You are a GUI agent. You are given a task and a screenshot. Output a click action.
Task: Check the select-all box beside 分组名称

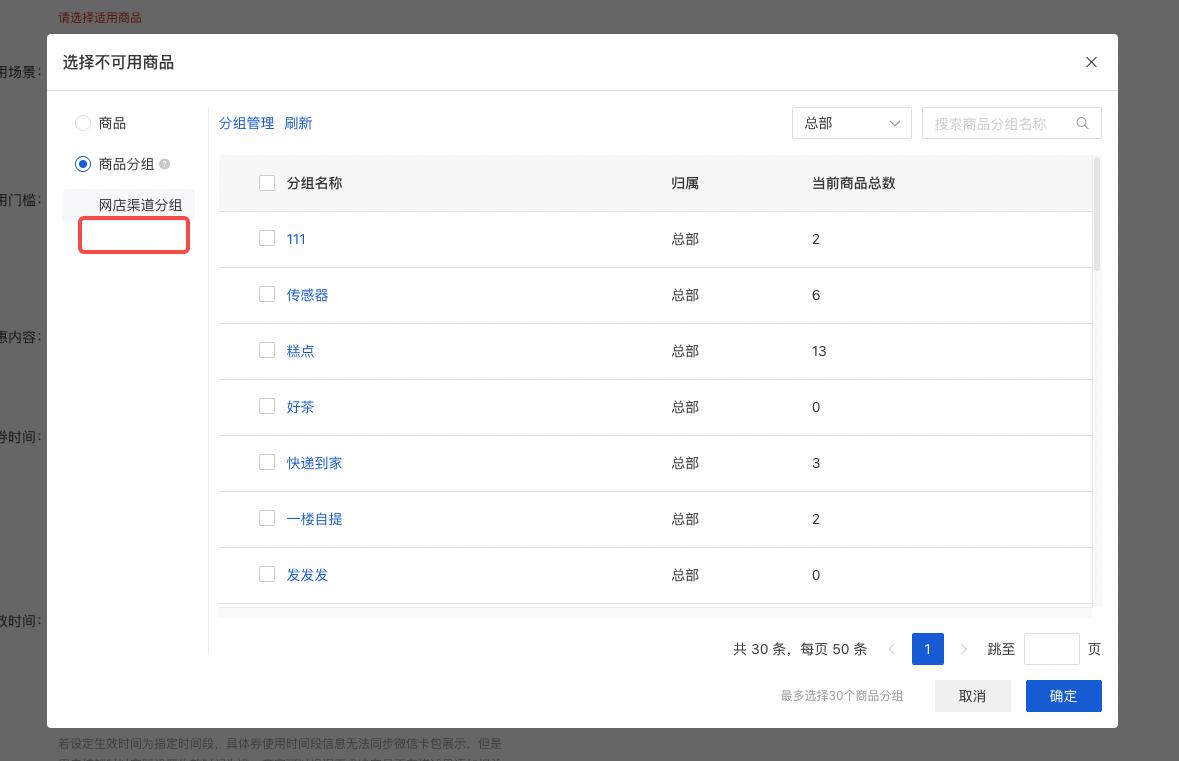[x=267, y=183]
